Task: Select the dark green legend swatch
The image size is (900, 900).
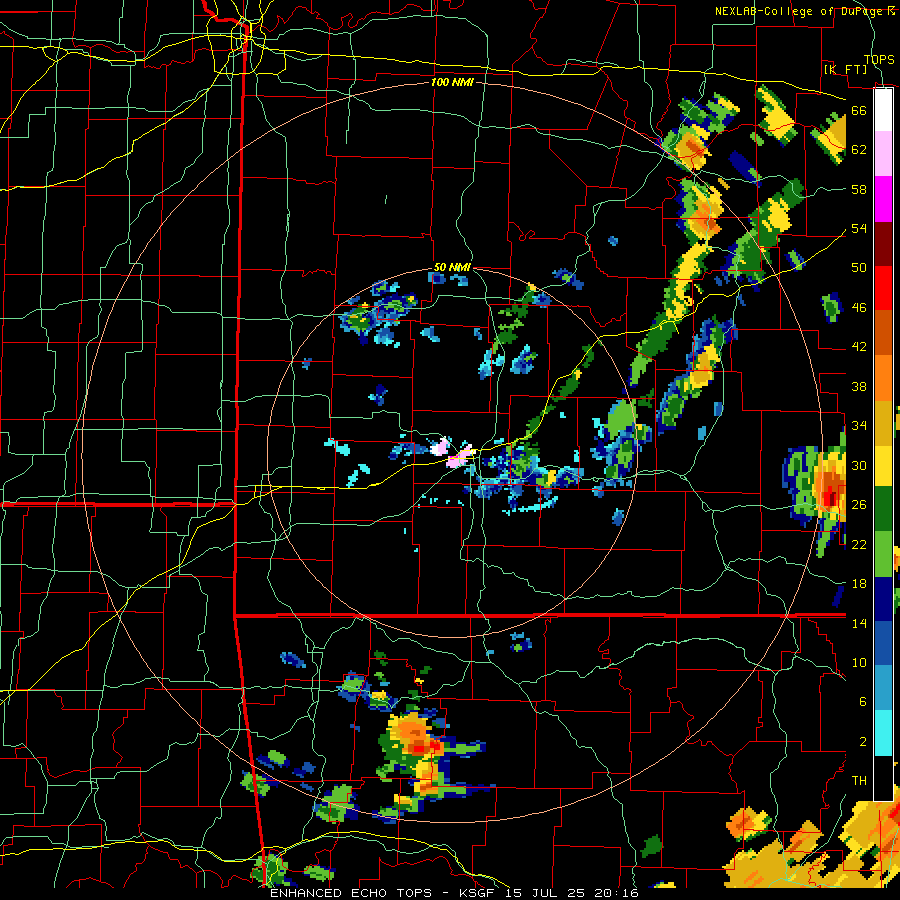Action: (883, 509)
